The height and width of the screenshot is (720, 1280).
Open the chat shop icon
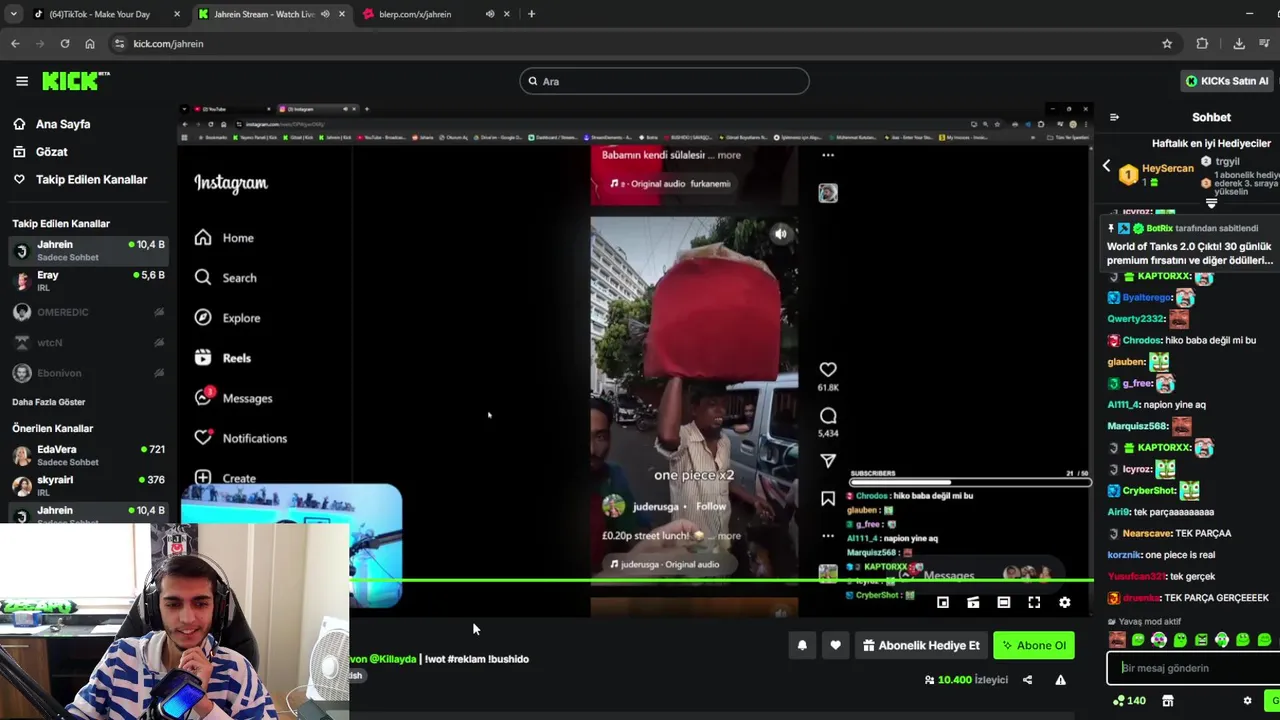(x=1167, y=701)
